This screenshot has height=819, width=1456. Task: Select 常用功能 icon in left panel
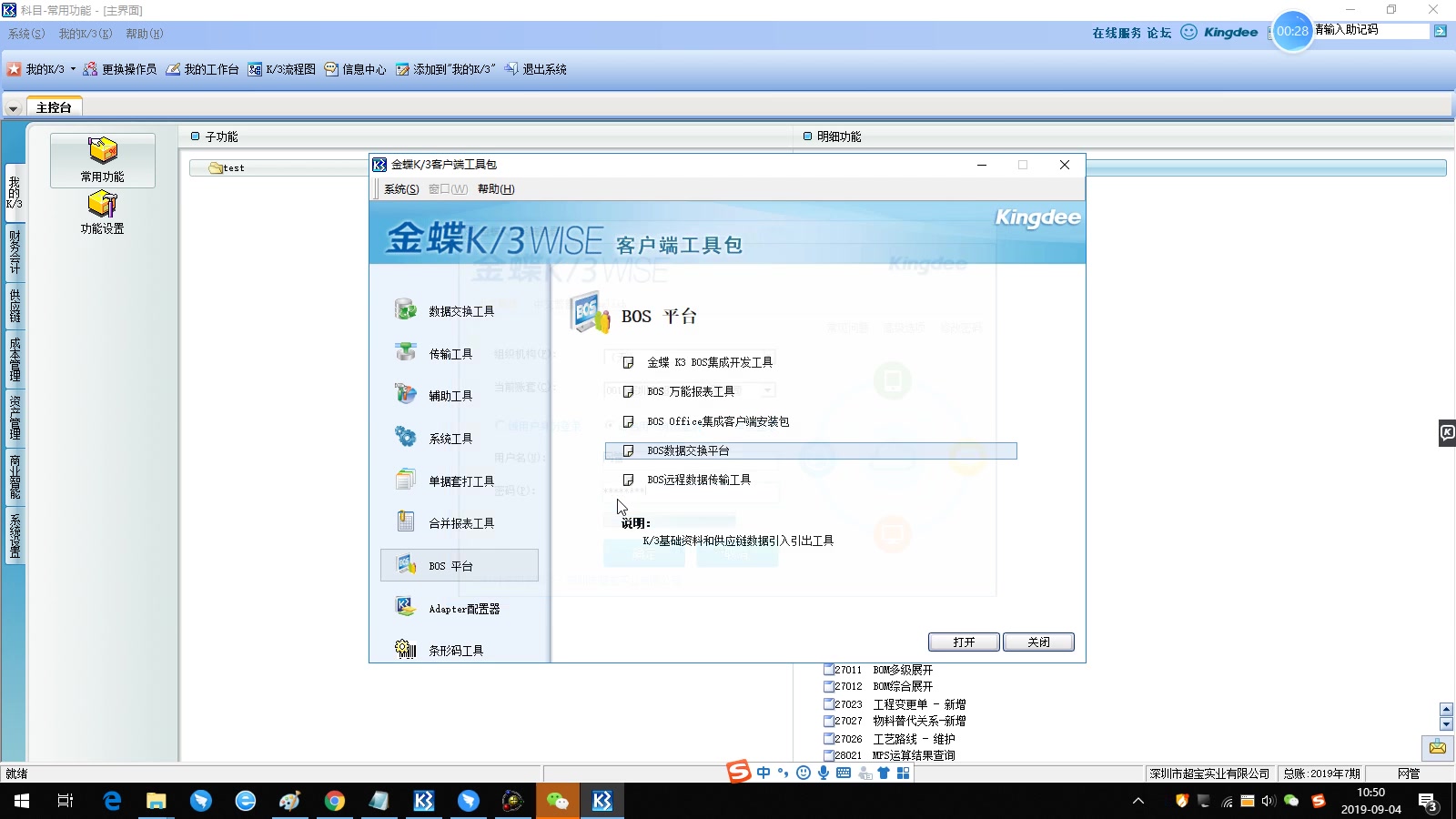[102, 159]
